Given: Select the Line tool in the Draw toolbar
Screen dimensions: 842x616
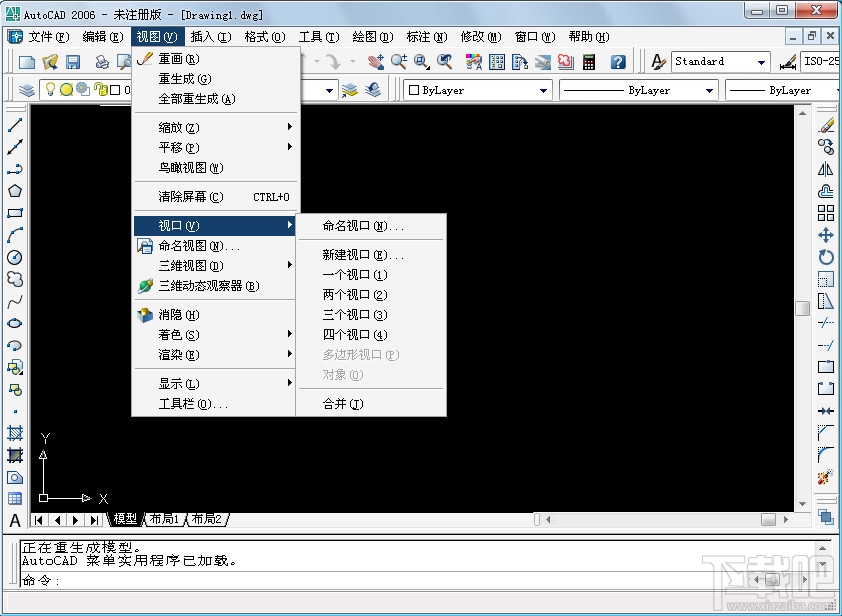Looking at the screenshot, I should click(13, 125).
